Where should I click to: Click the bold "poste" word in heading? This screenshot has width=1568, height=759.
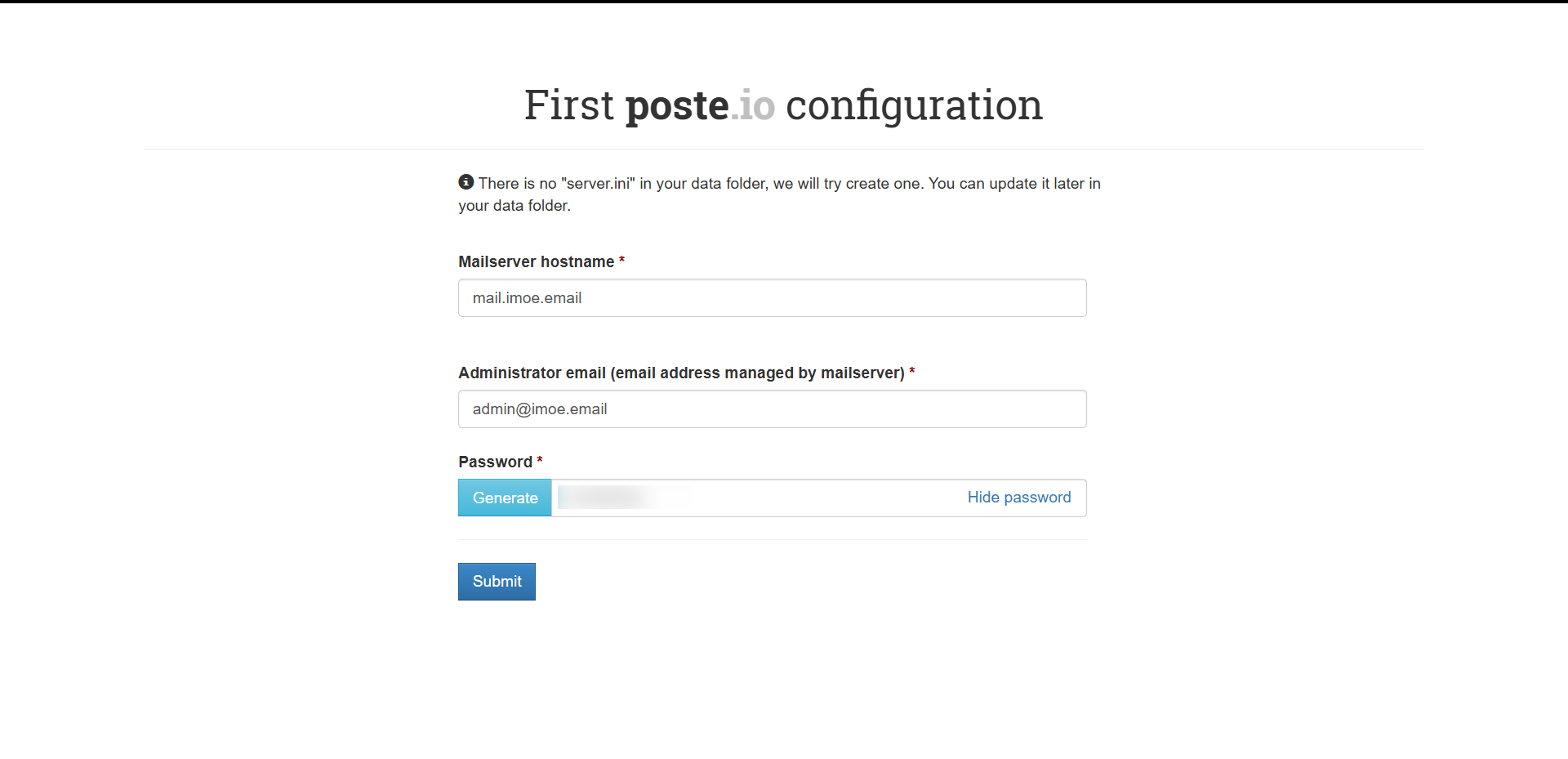[677, 106]
